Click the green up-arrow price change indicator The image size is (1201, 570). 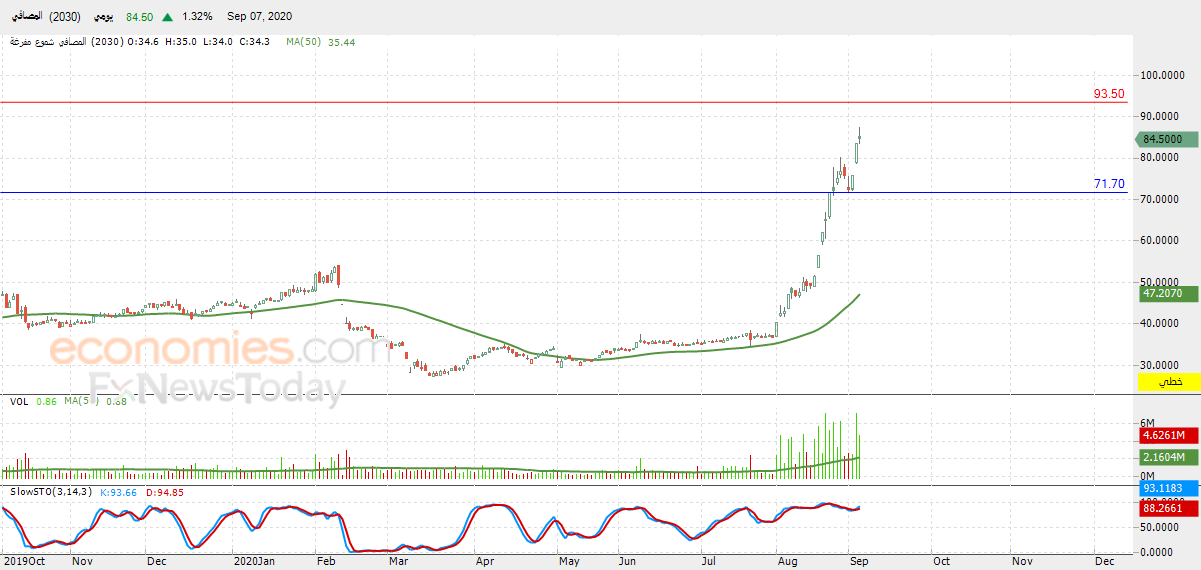(166, 17)
